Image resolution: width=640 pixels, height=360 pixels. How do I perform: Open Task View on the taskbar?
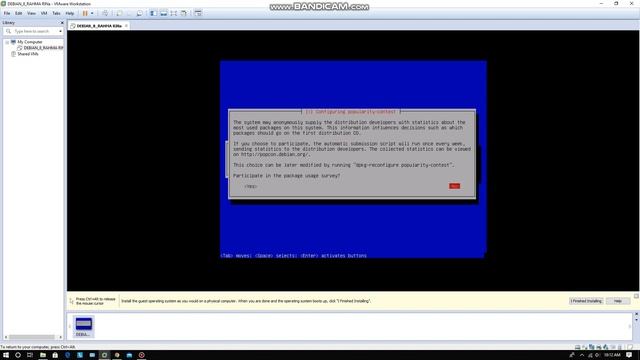(x=30, y=355)
